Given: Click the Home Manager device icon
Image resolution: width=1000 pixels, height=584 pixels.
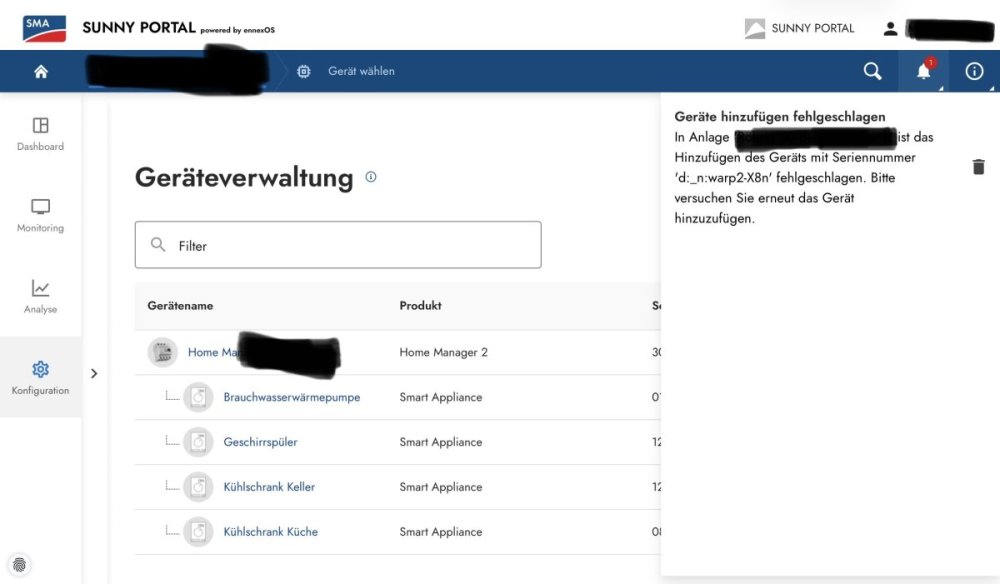Looking at the screenshot, I should point(163,352).
